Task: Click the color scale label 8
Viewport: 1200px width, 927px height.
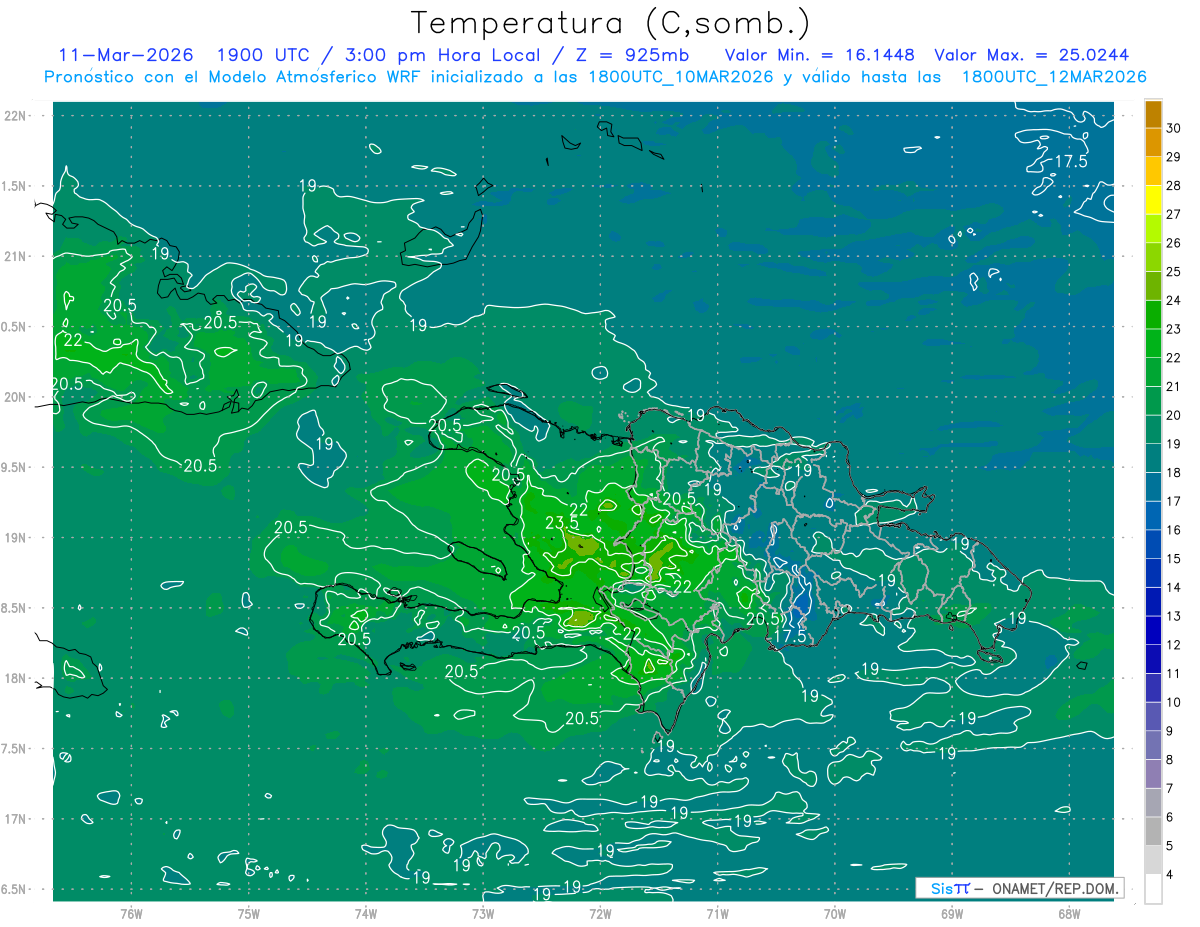Action: 1171,760
